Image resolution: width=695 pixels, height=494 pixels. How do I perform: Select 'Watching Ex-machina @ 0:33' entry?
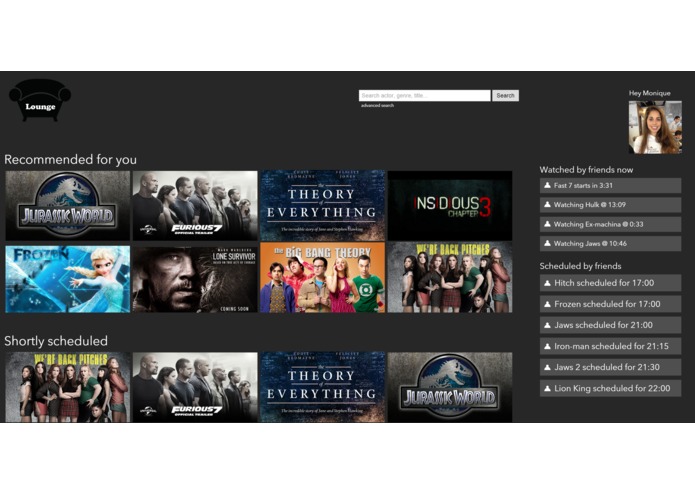coord(610,224)
